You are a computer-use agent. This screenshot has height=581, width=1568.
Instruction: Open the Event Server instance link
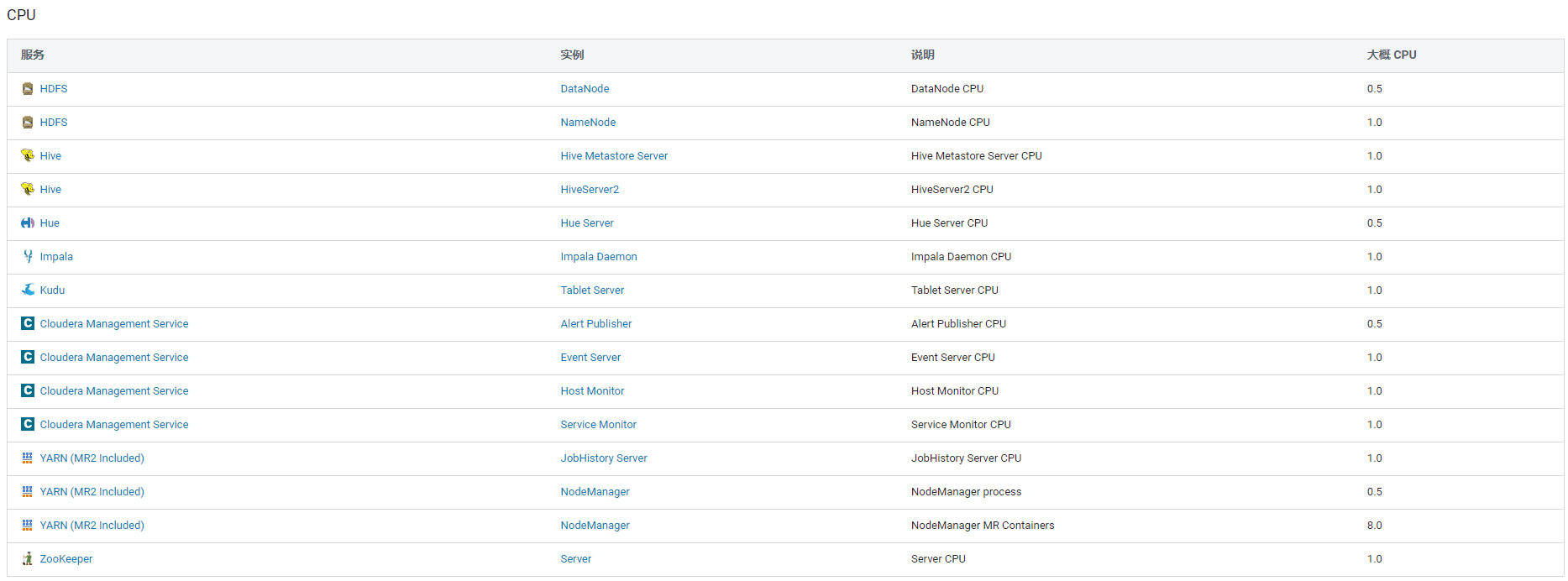(x=590, y=358)
